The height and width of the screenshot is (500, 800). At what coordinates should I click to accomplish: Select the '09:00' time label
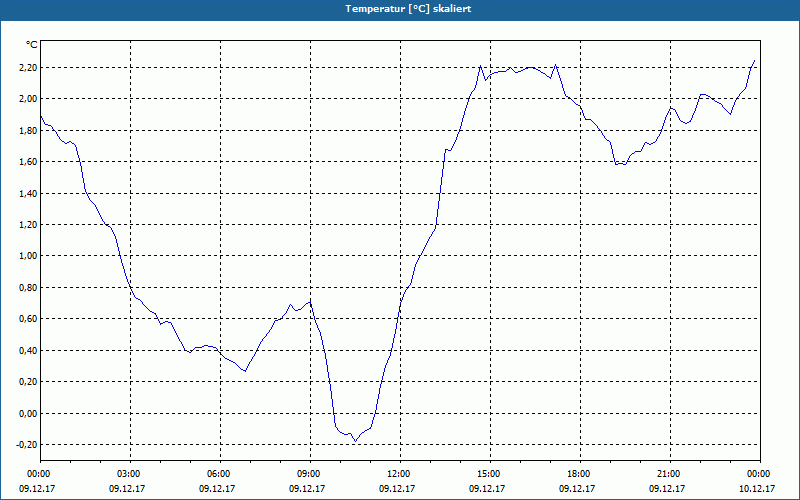310,474
